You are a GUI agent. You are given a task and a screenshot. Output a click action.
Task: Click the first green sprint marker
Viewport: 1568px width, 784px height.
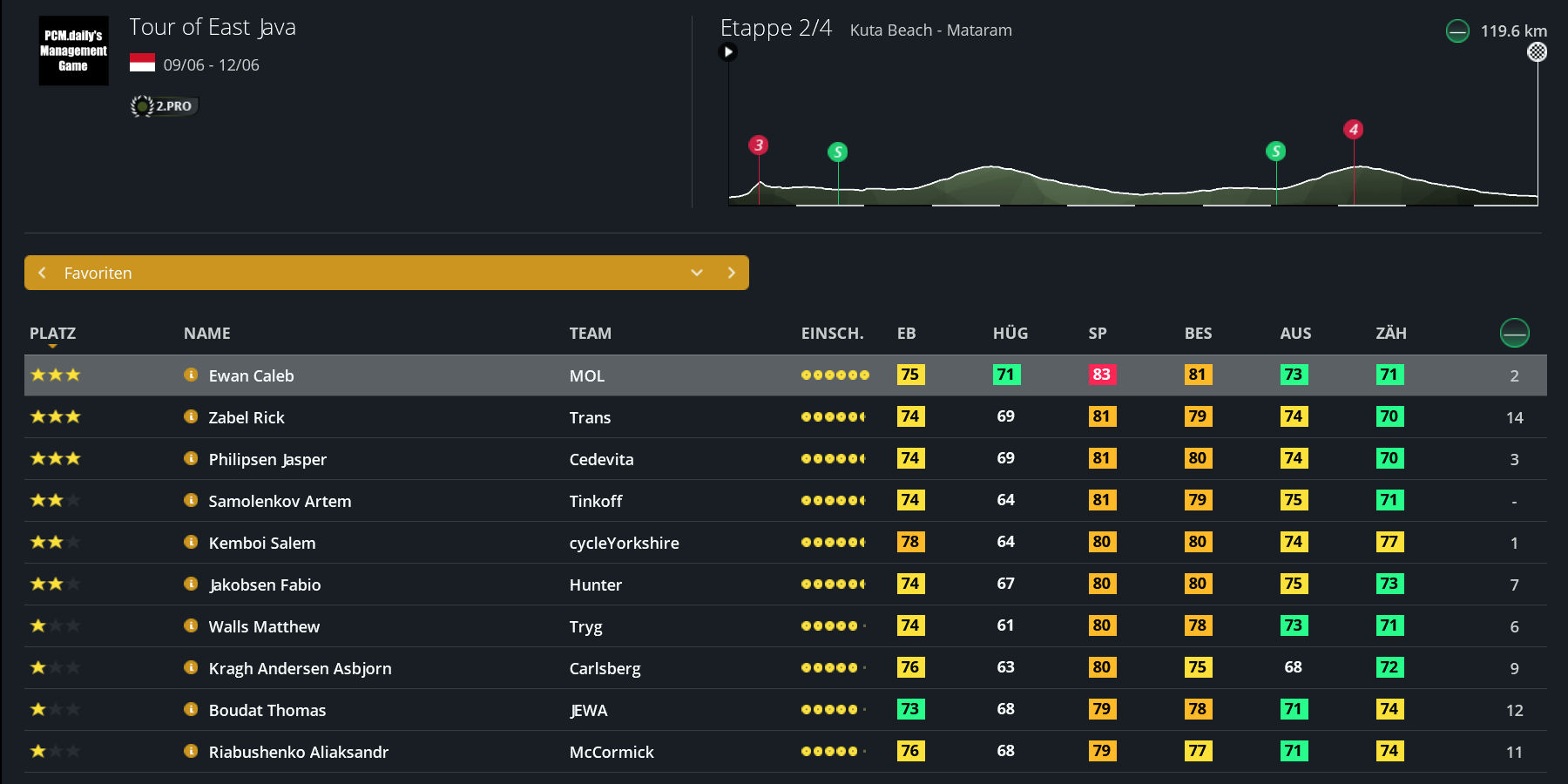[x=837, y=152]
